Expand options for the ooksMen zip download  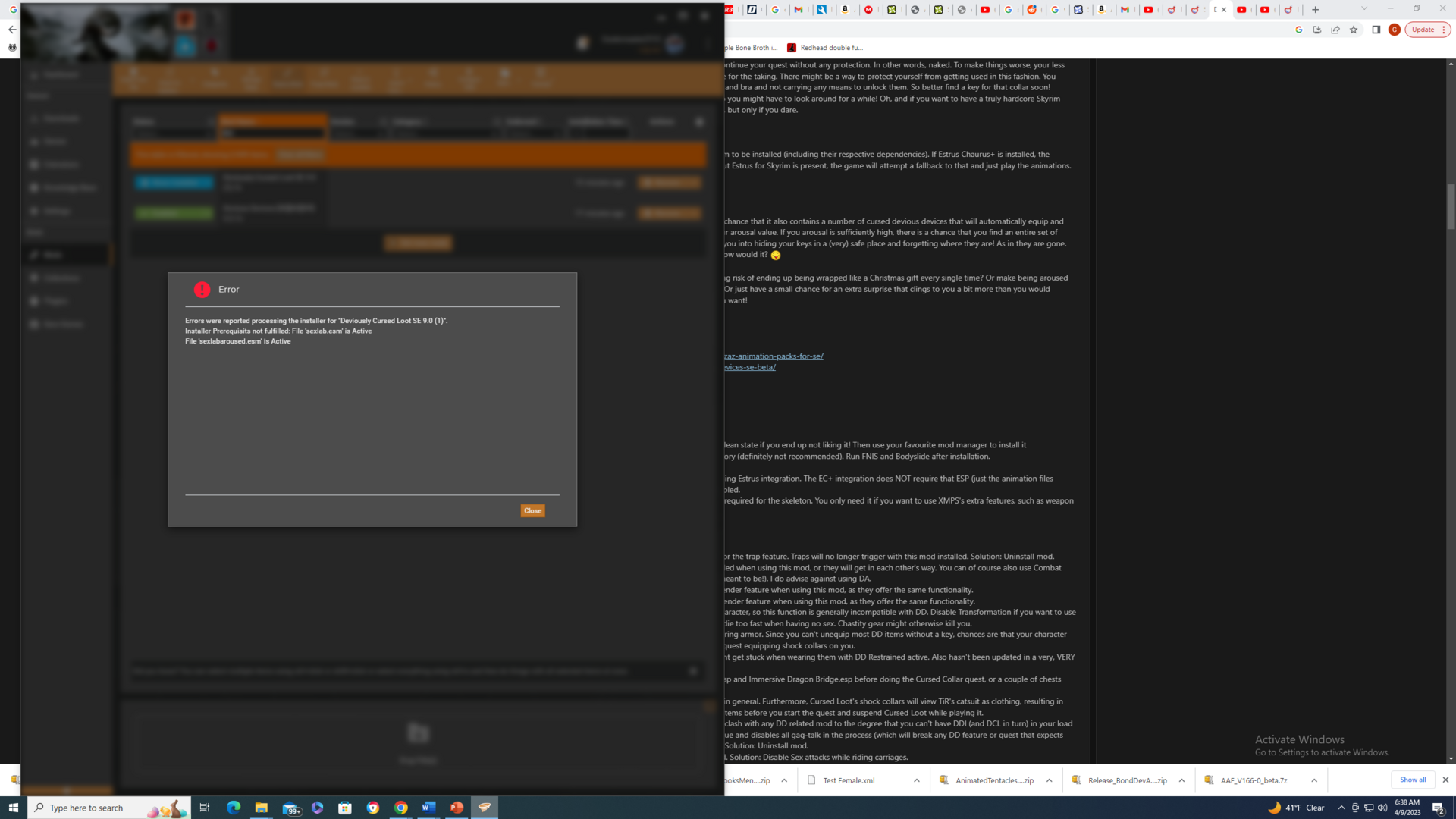(x=784, y=780)
